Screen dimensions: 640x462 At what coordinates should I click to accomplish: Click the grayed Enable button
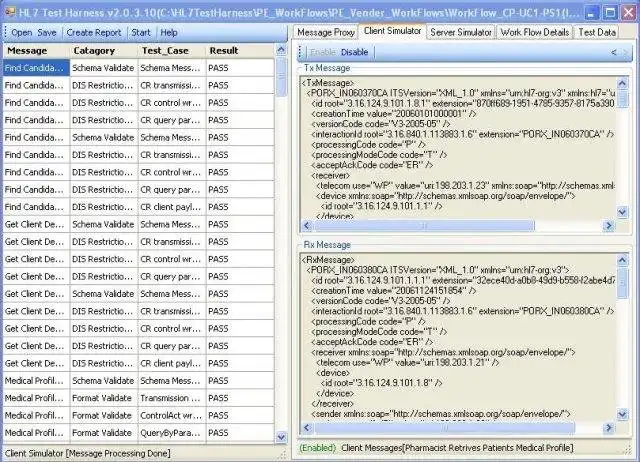click(x=322, y=52)
